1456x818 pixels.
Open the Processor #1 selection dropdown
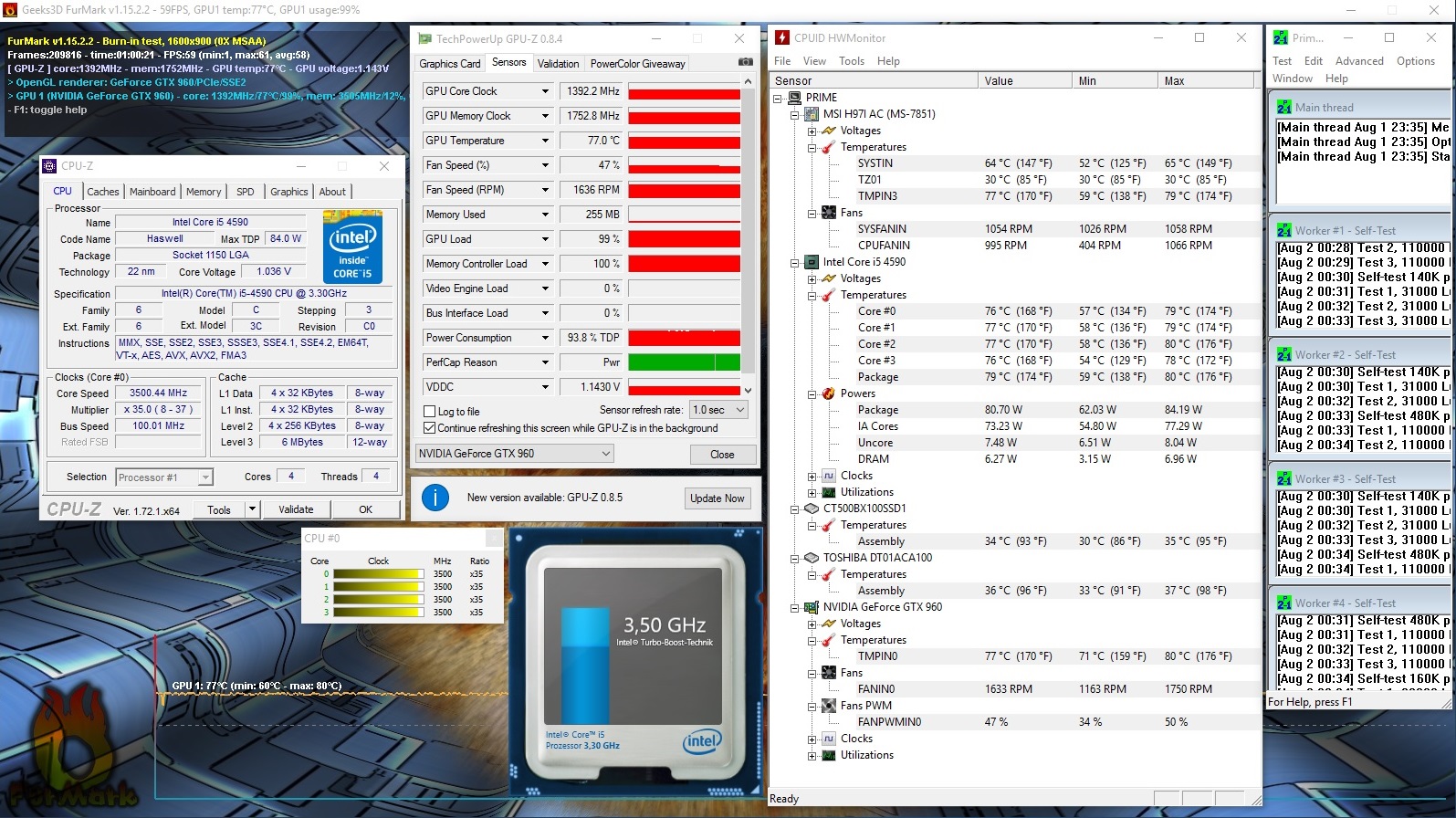pyautogui.click(x=164, y=477)
